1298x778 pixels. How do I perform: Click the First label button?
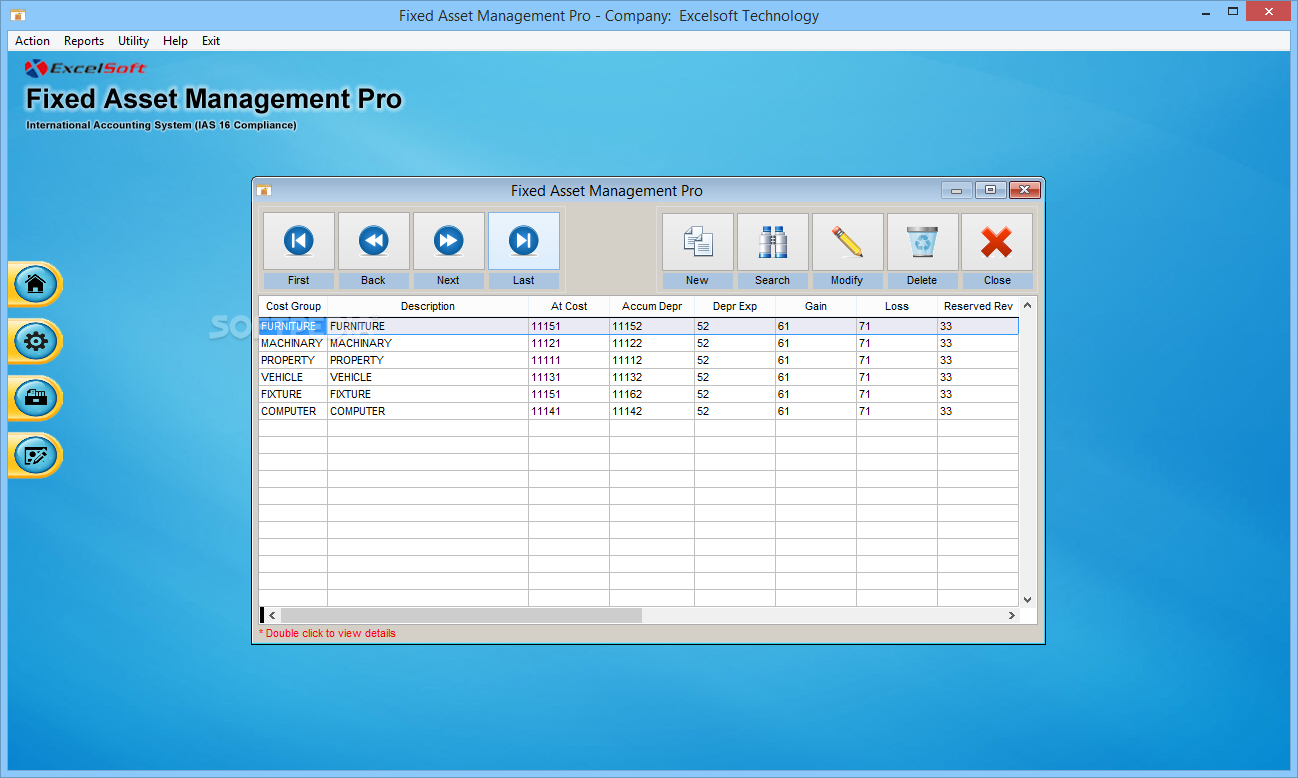299,280
